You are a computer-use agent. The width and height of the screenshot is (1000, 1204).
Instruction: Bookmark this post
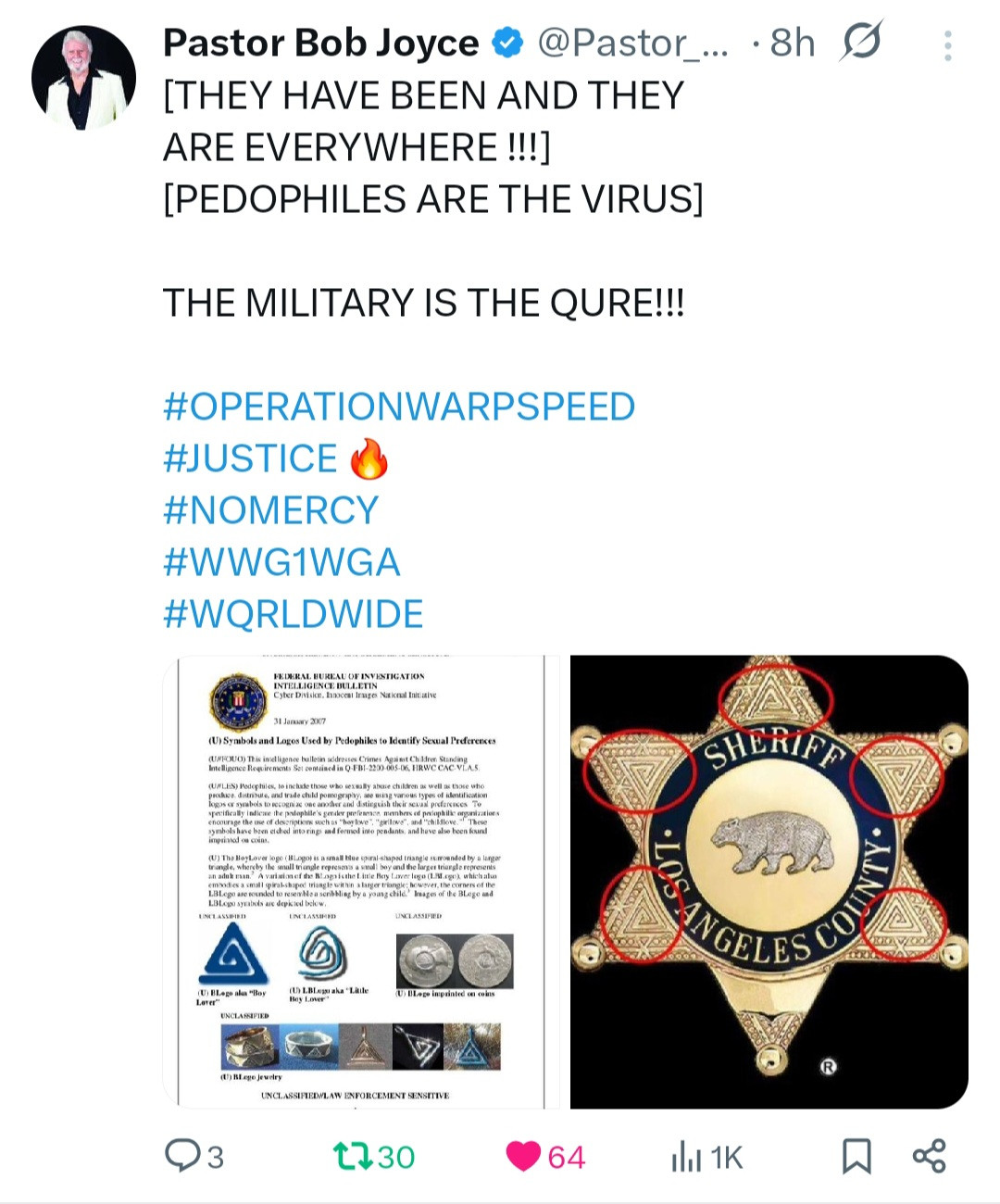[856, 1157]
